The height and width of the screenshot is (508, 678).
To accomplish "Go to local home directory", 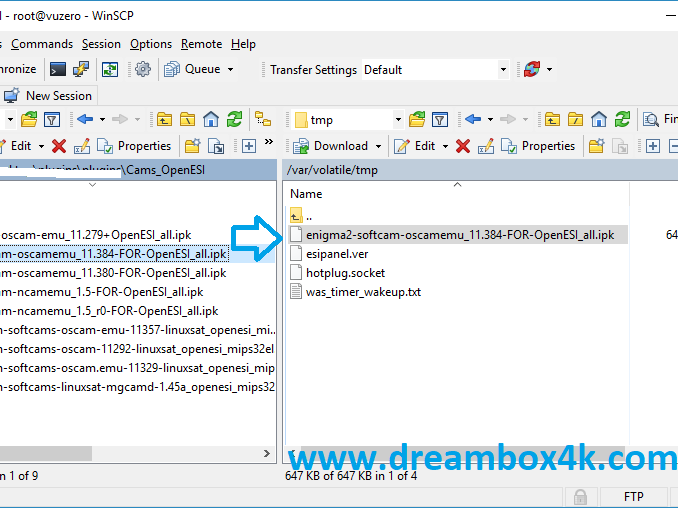I will [x=211, y=119].
